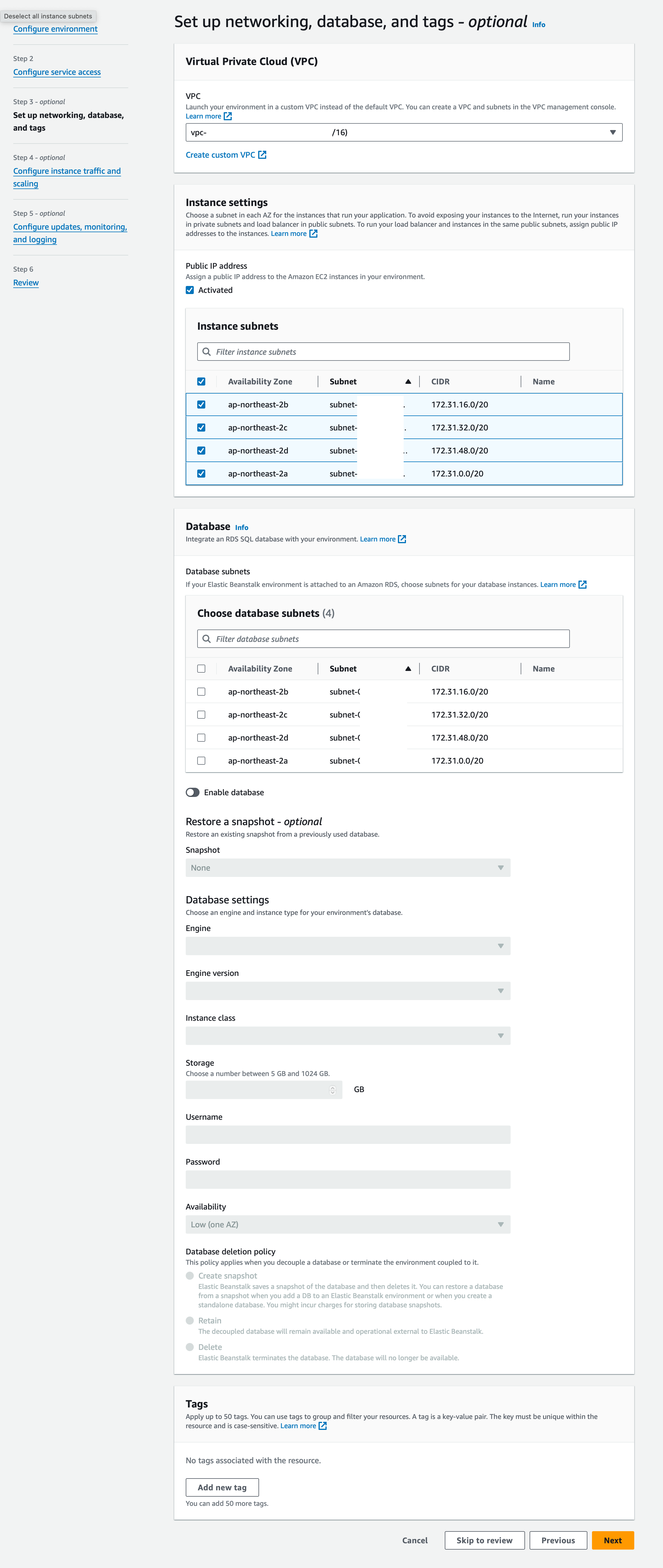Viewport: 663px width, 1568px height.
Task: Click Skip to review button
Action: click(484, 1541)
